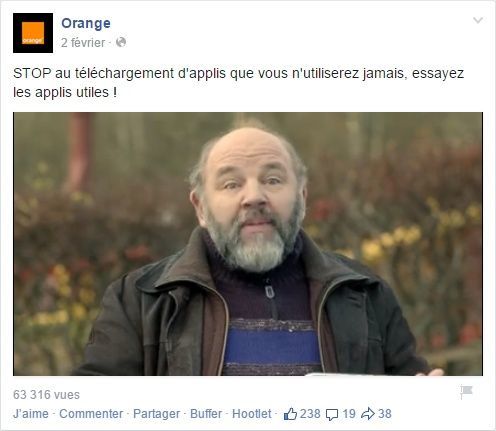The width and height of the screenshot is (496, 431).
Task: Click the thumbs-up likes icon
Action: pos(290,414)
